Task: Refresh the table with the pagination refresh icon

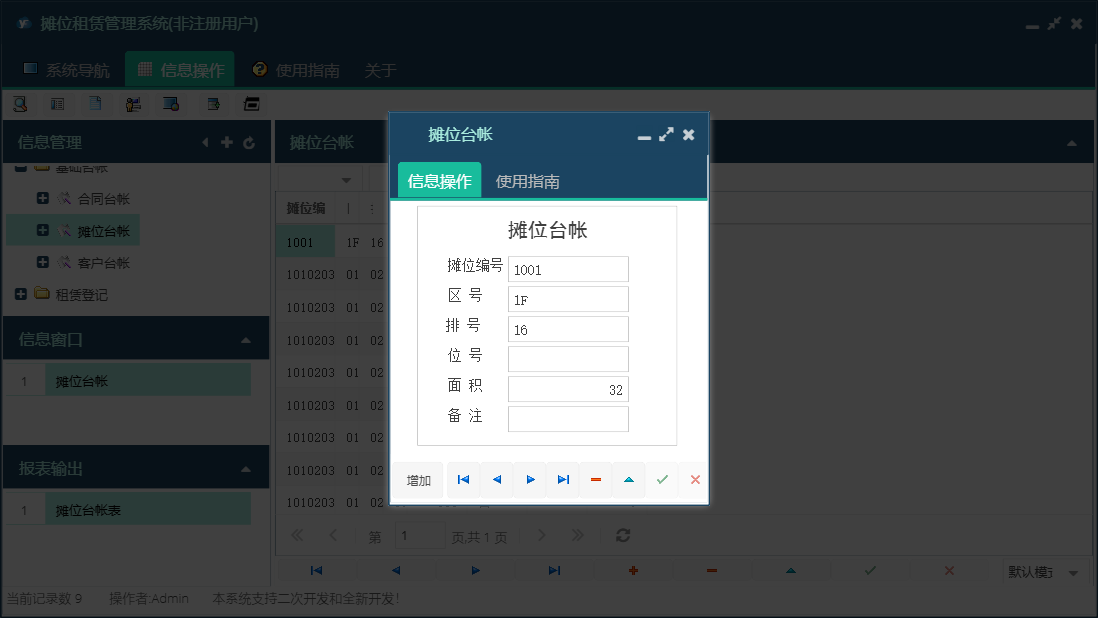Action: (622, 536)
